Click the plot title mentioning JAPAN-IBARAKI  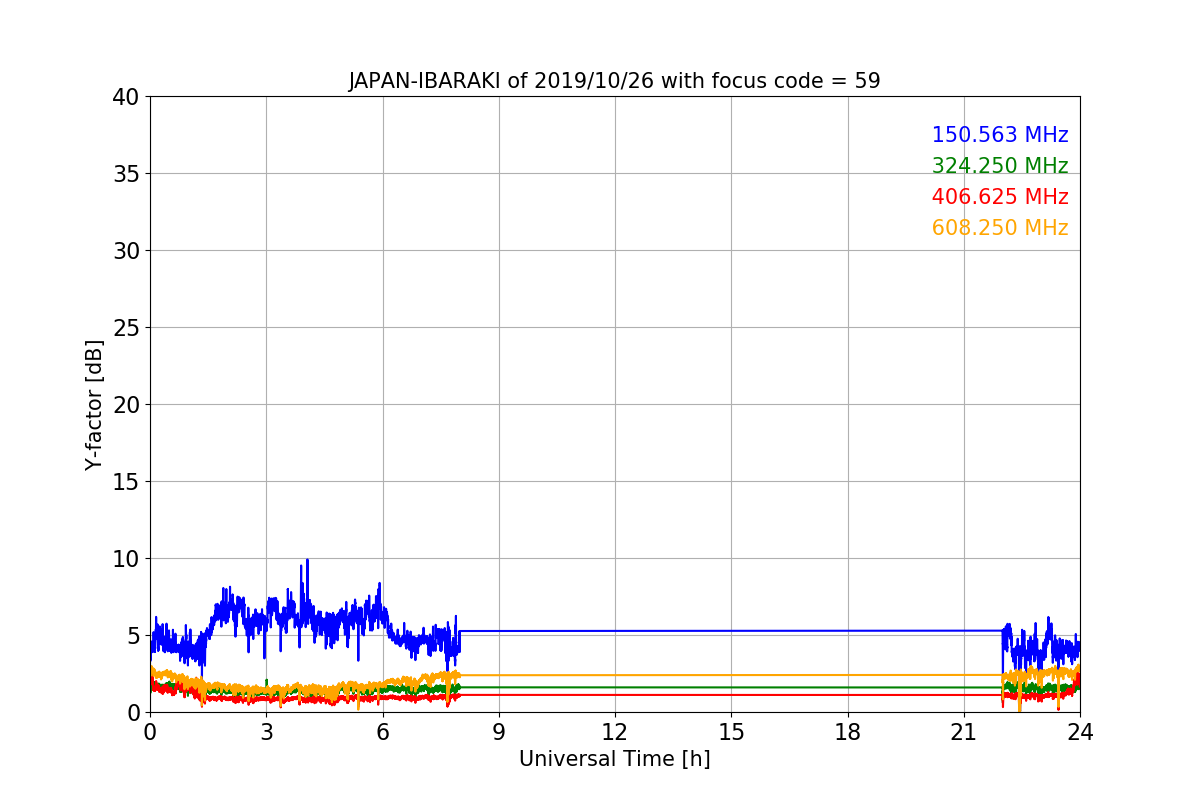pyautogui.click(x=614, y=81)
